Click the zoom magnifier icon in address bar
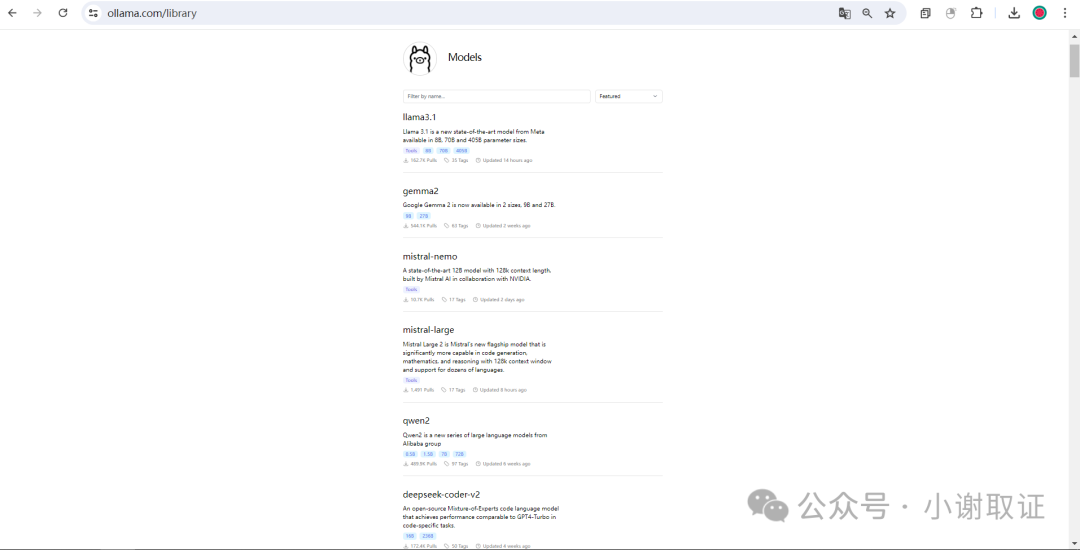 point(867,13)
